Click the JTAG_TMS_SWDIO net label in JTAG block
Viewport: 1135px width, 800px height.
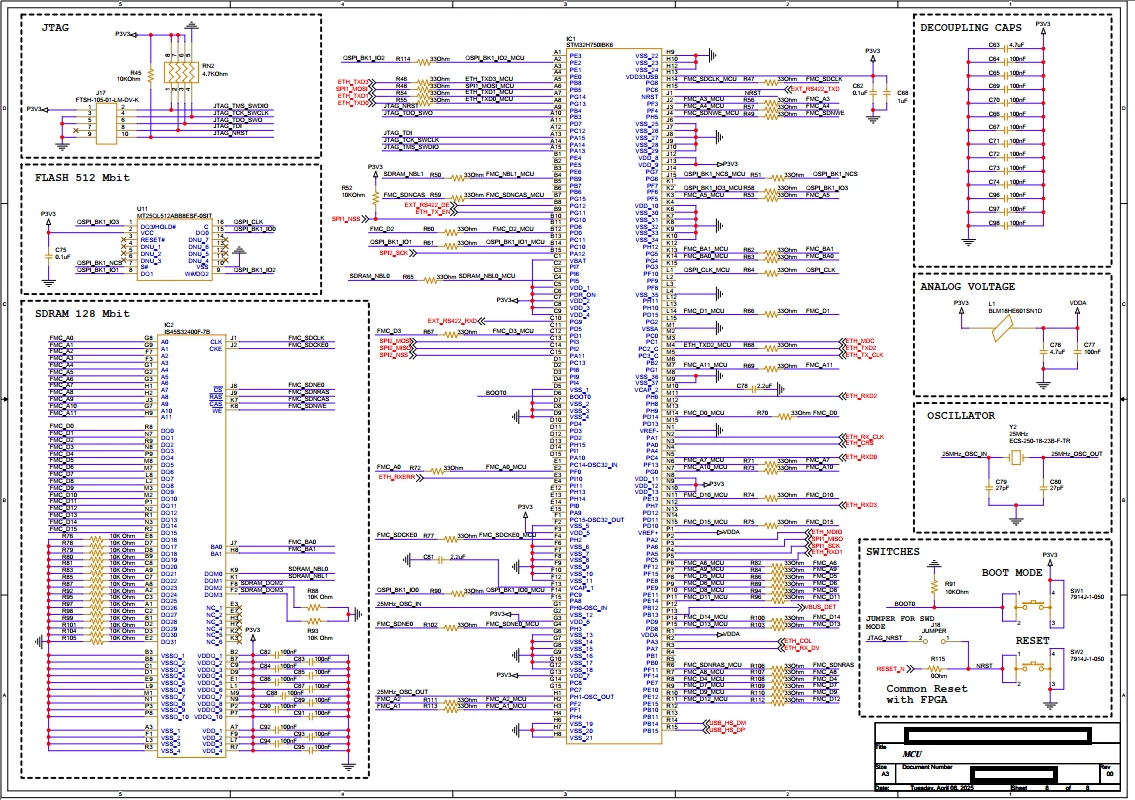240,106
